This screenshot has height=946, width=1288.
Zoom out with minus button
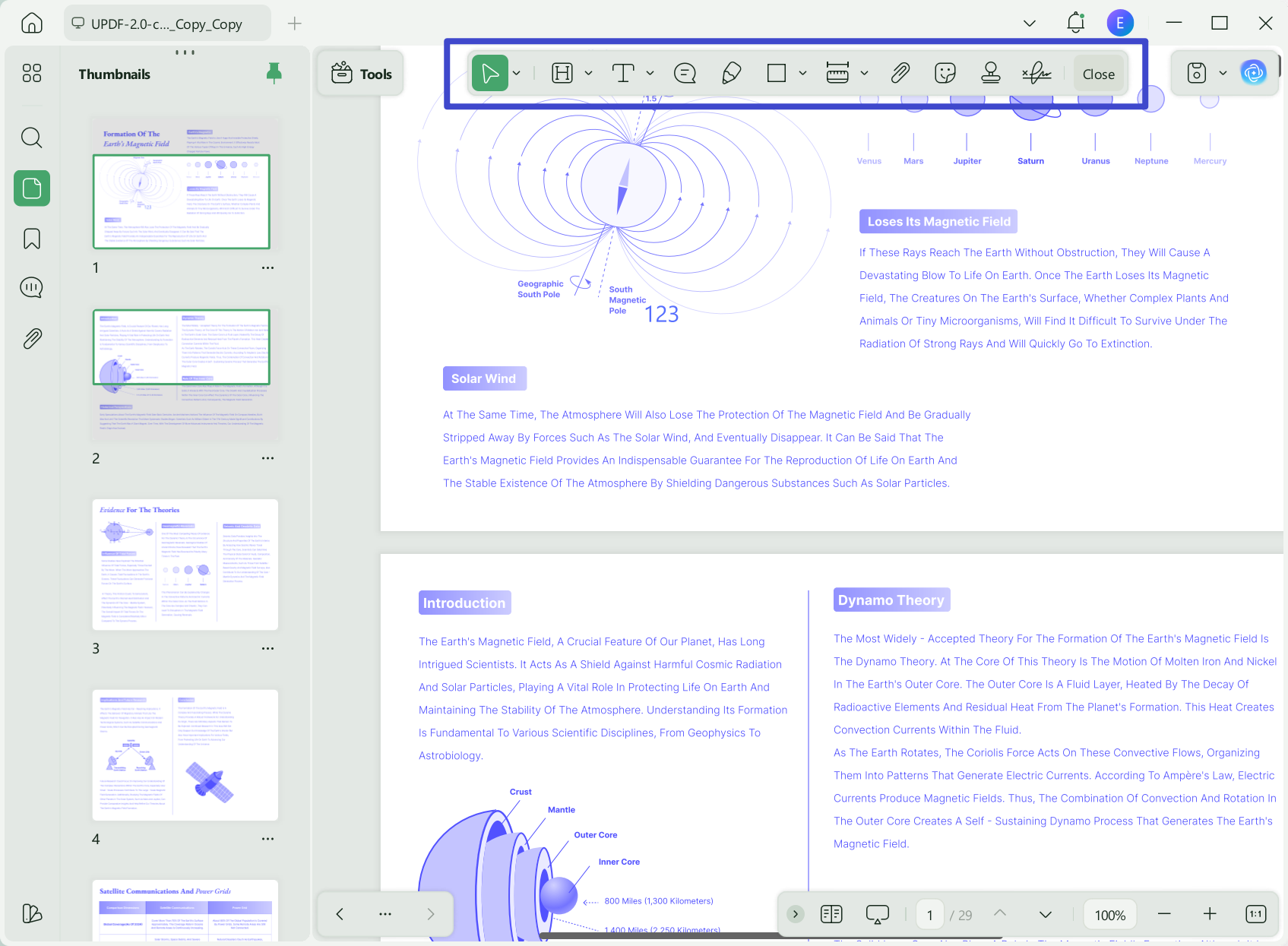(x=1164, y=914)
